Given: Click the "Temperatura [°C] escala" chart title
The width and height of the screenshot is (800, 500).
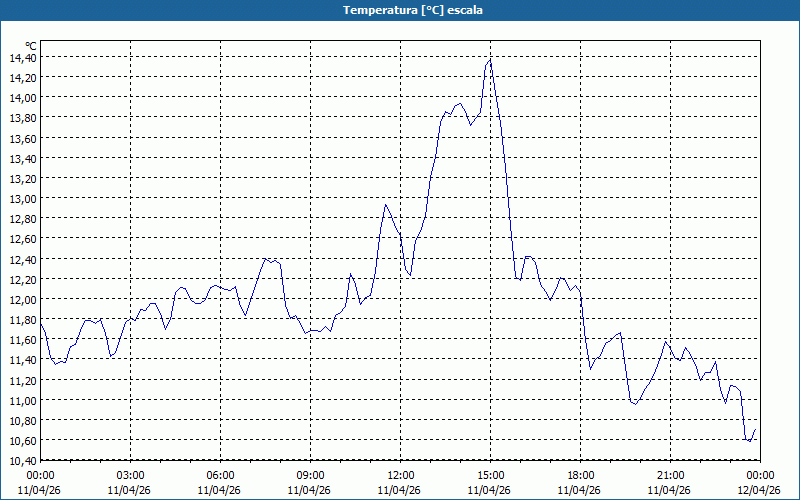Looking at the screenshot, I should click(x=400, y=10).
